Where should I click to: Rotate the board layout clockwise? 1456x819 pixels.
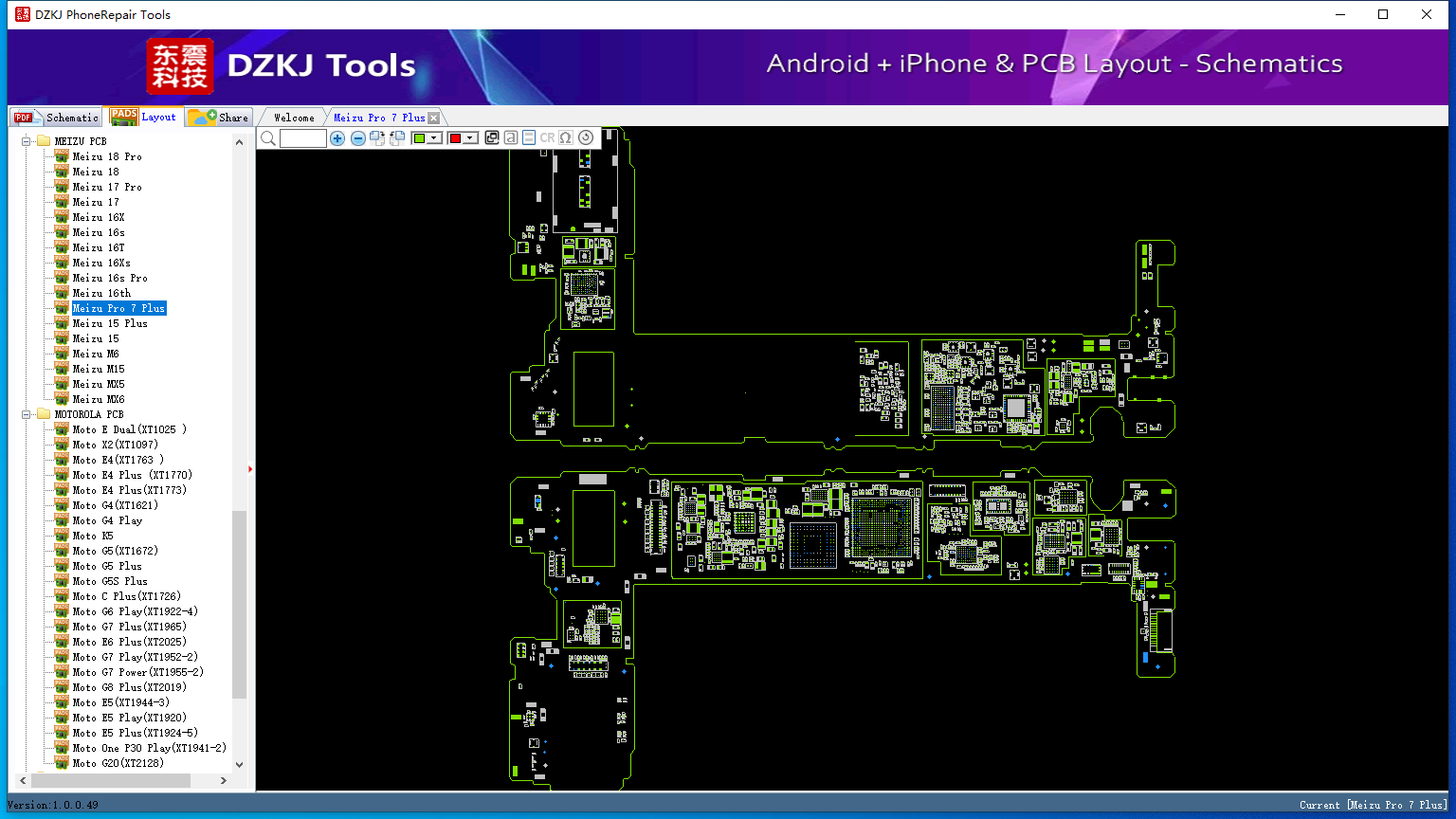(x=377, y=138)
